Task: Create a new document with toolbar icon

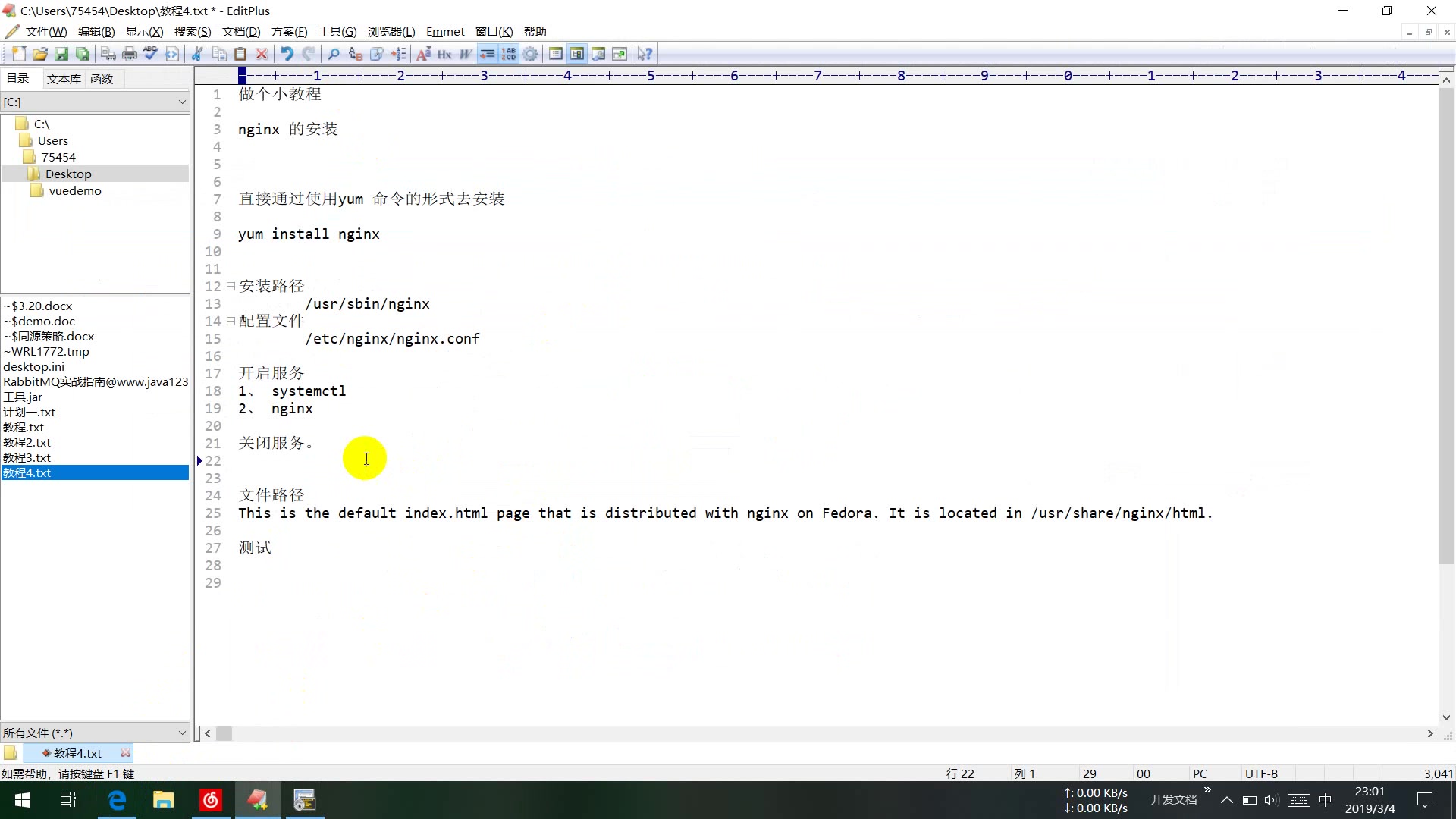Action: (19, 54)
